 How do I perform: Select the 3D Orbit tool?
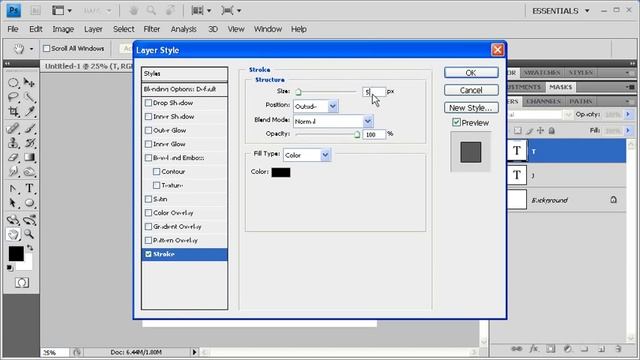tap(29, 220)
